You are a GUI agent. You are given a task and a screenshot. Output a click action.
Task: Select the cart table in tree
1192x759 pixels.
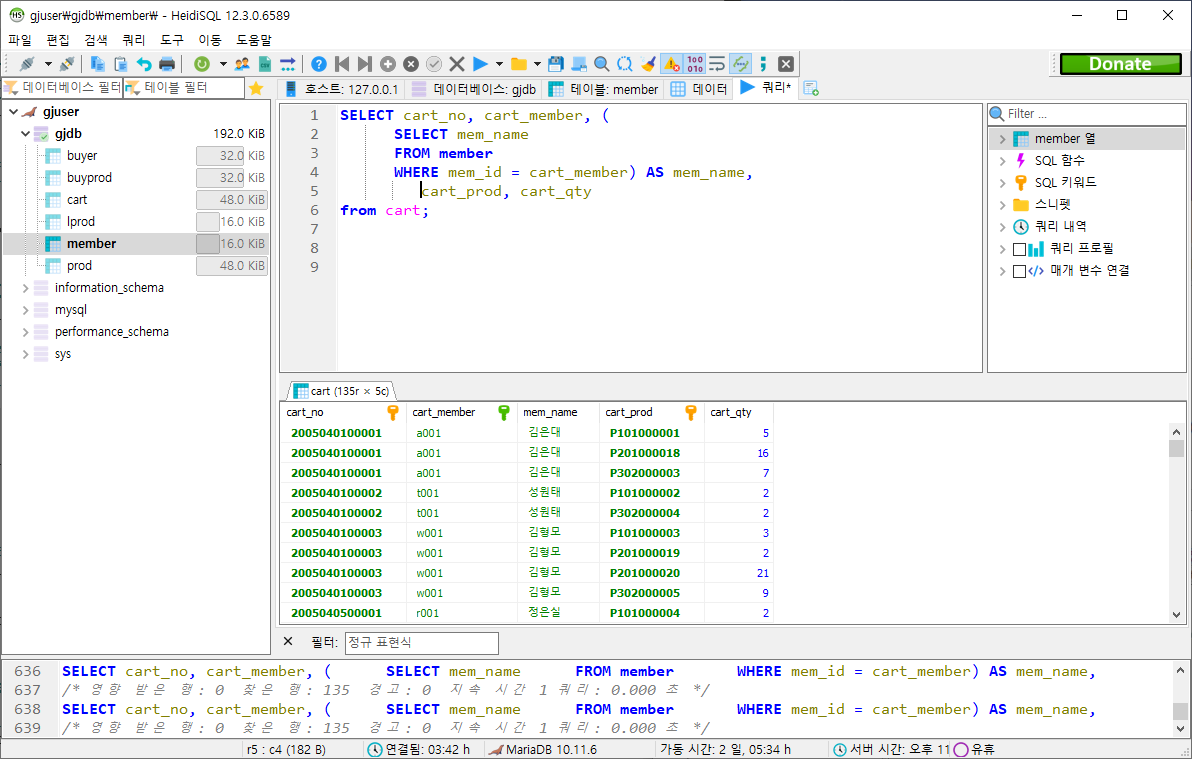77,200
